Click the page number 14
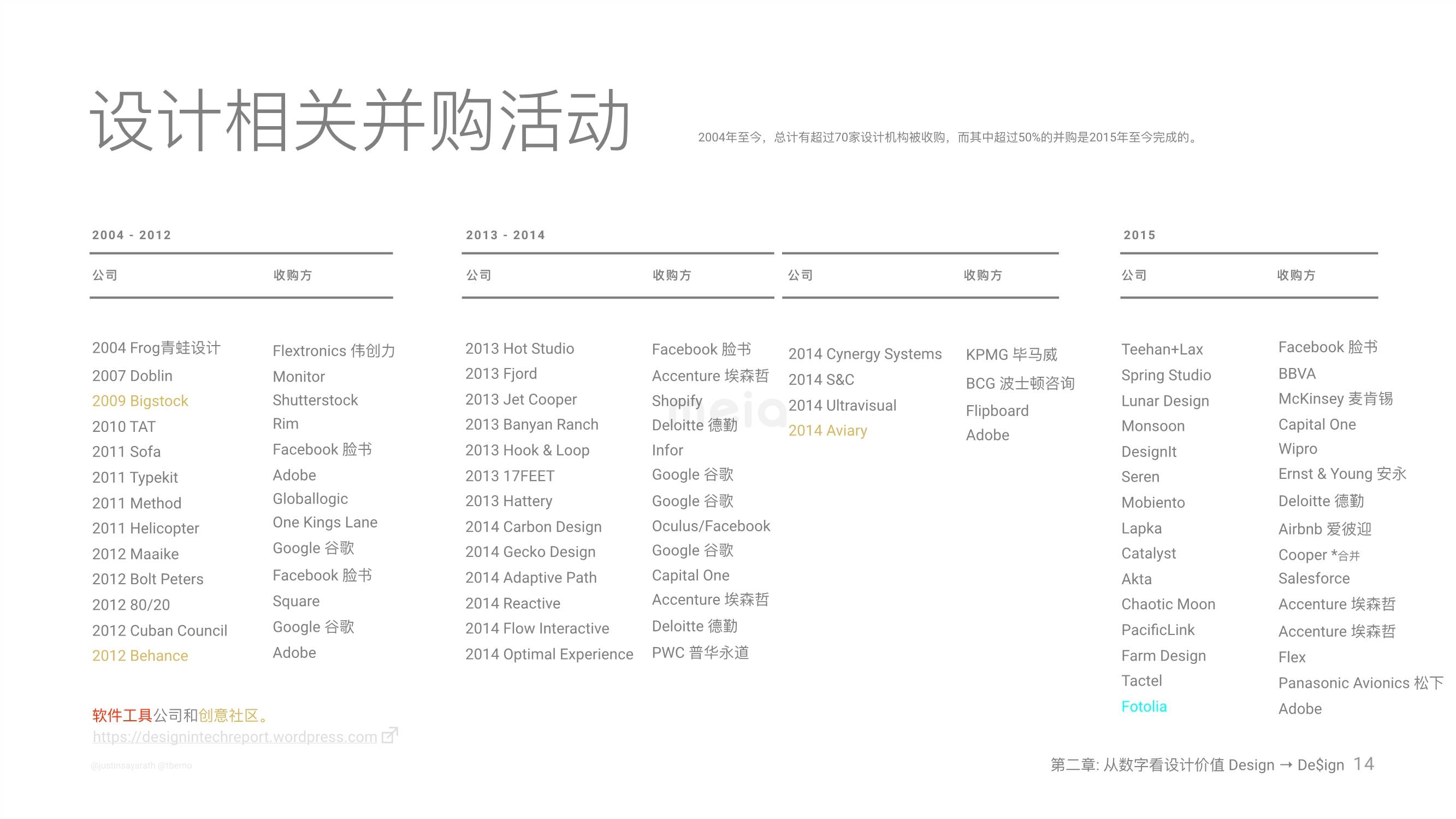The height and width of the screenshot is (819, 1456). click(1363, 764)
